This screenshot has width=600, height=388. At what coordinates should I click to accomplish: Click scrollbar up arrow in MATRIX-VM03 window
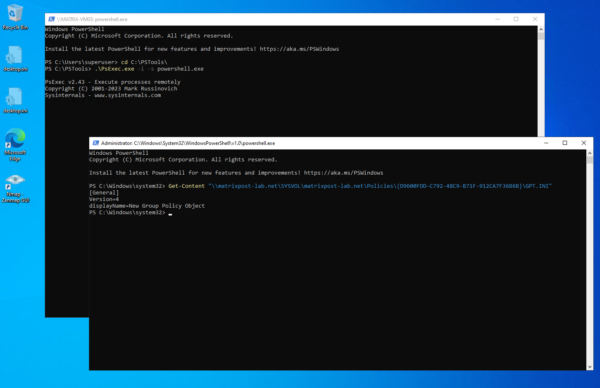coord(541,29)
